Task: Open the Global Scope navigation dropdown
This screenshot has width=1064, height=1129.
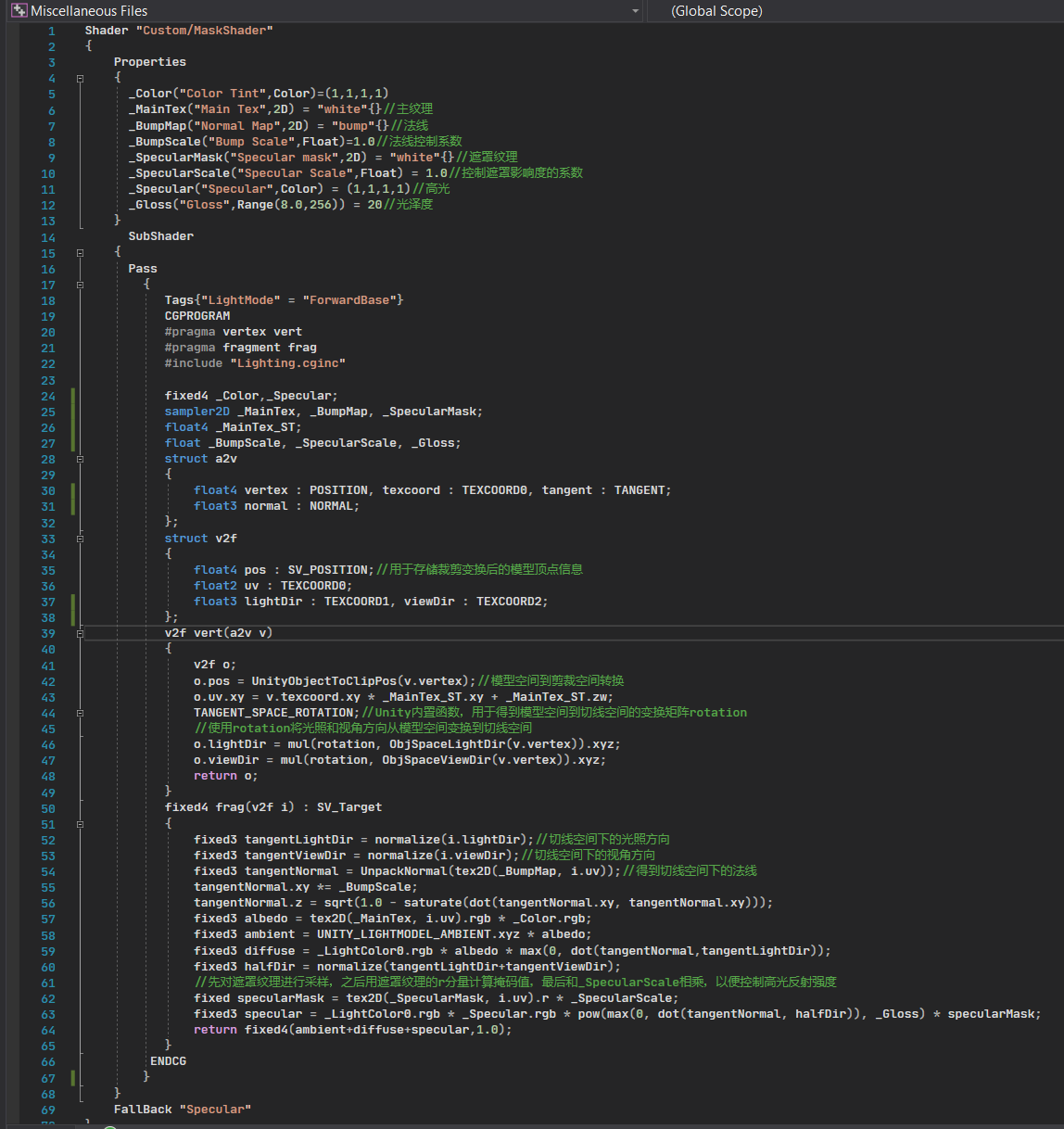Action: (x=855, y=11)
